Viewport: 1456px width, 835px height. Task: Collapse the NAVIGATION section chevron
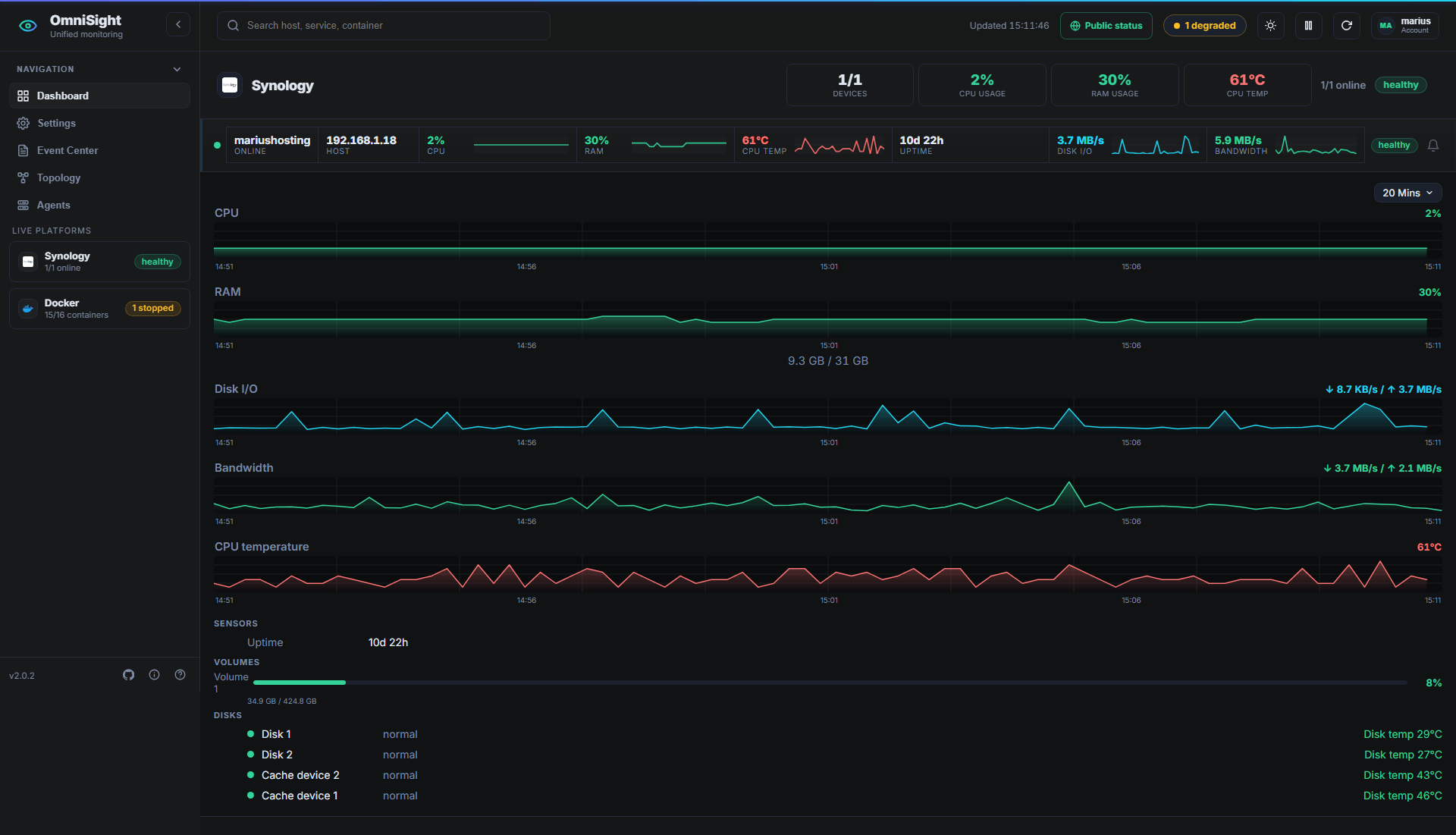(x=177, y=70)
